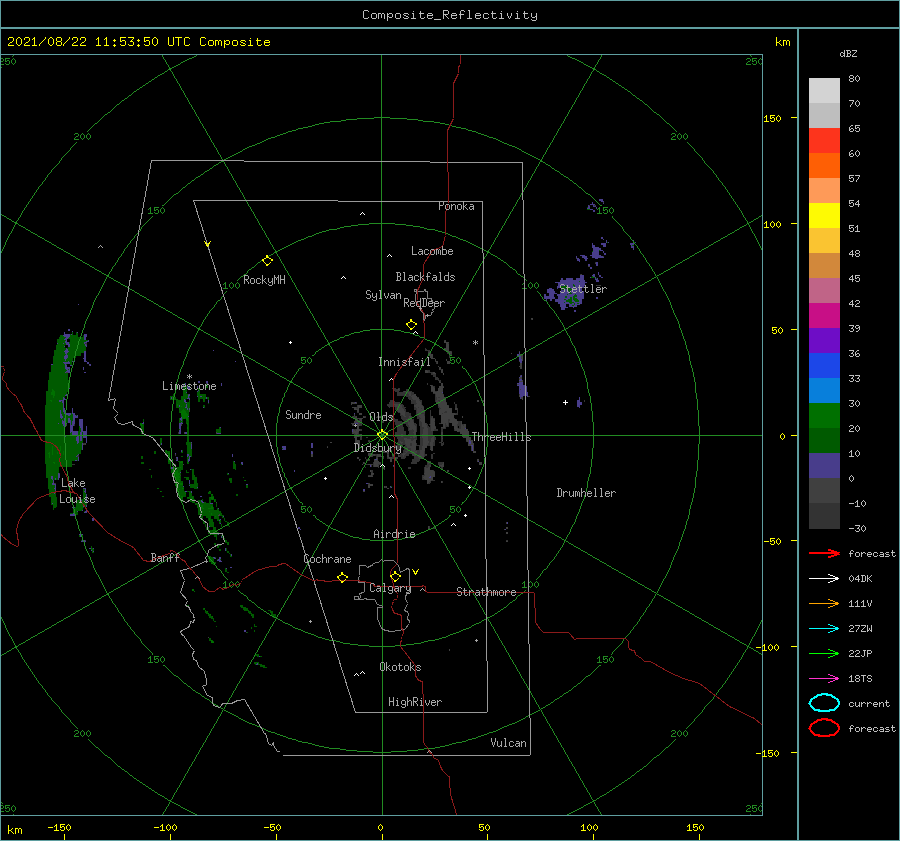Click the Cochrane label
This screenshot has width=900, height=841.
(327, 559)
